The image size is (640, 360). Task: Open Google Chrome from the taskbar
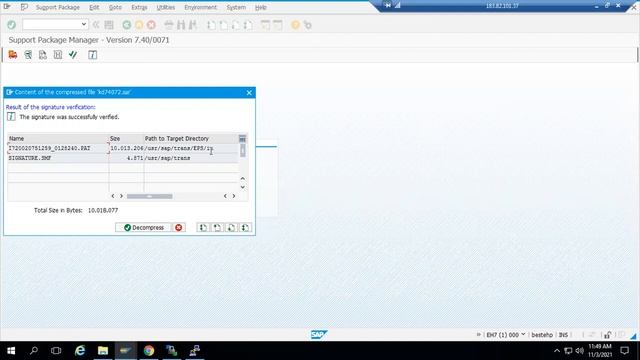pos(149,351)
